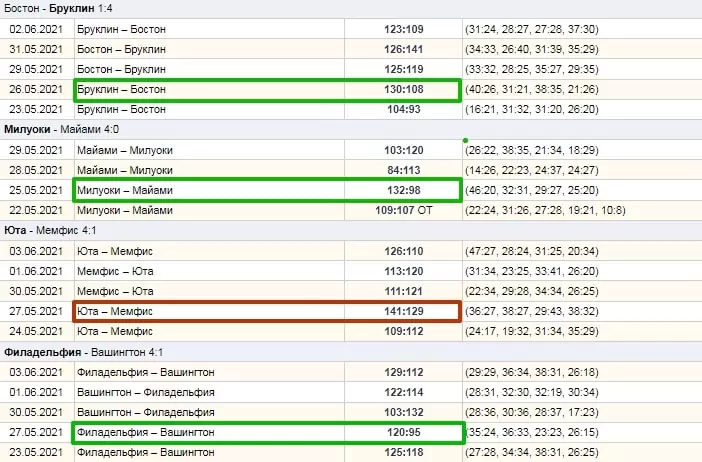Click date 26.05.2021
The image size is (702, 462).
(x=36, y=89)
